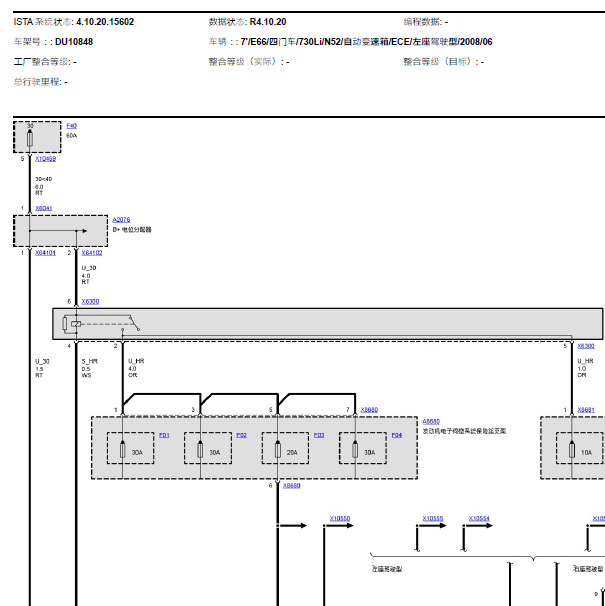Viewport: 605px width, 606px height.
Task: Click the S_HR 0.5 WS wire label
Action: [90, 368]
